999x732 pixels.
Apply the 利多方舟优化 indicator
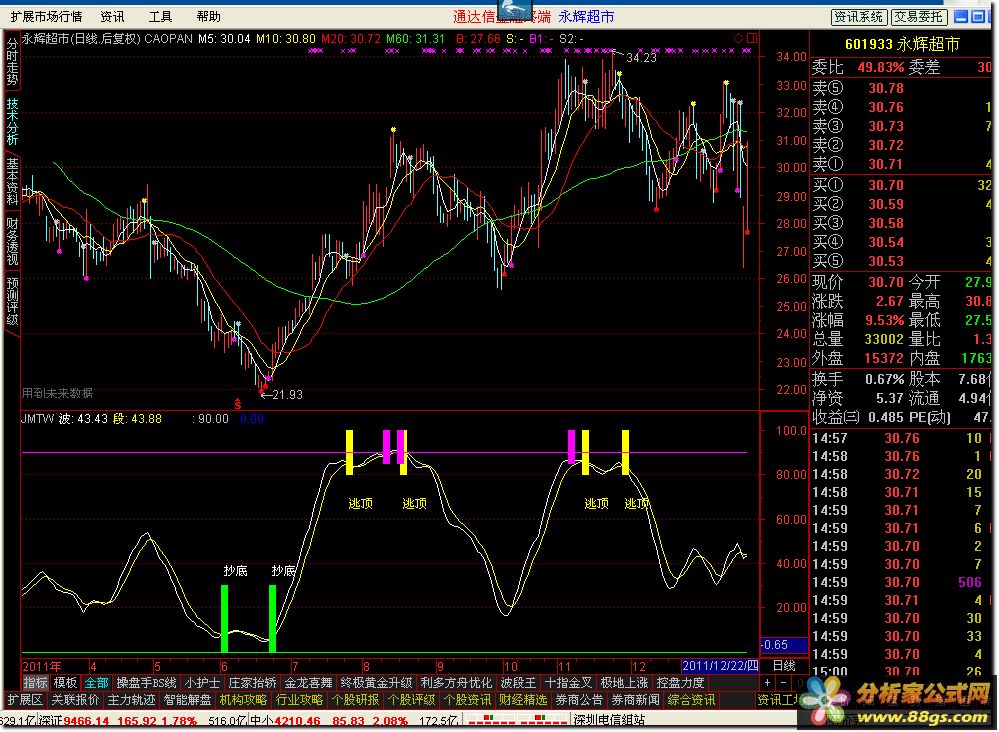click(456, 682)
